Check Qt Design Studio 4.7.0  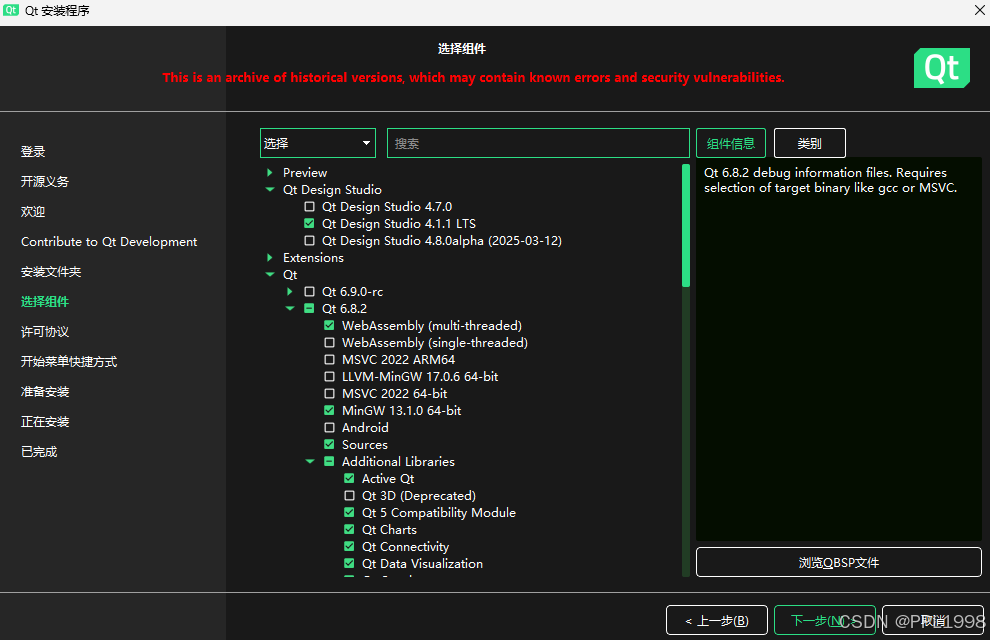point(309,206)
